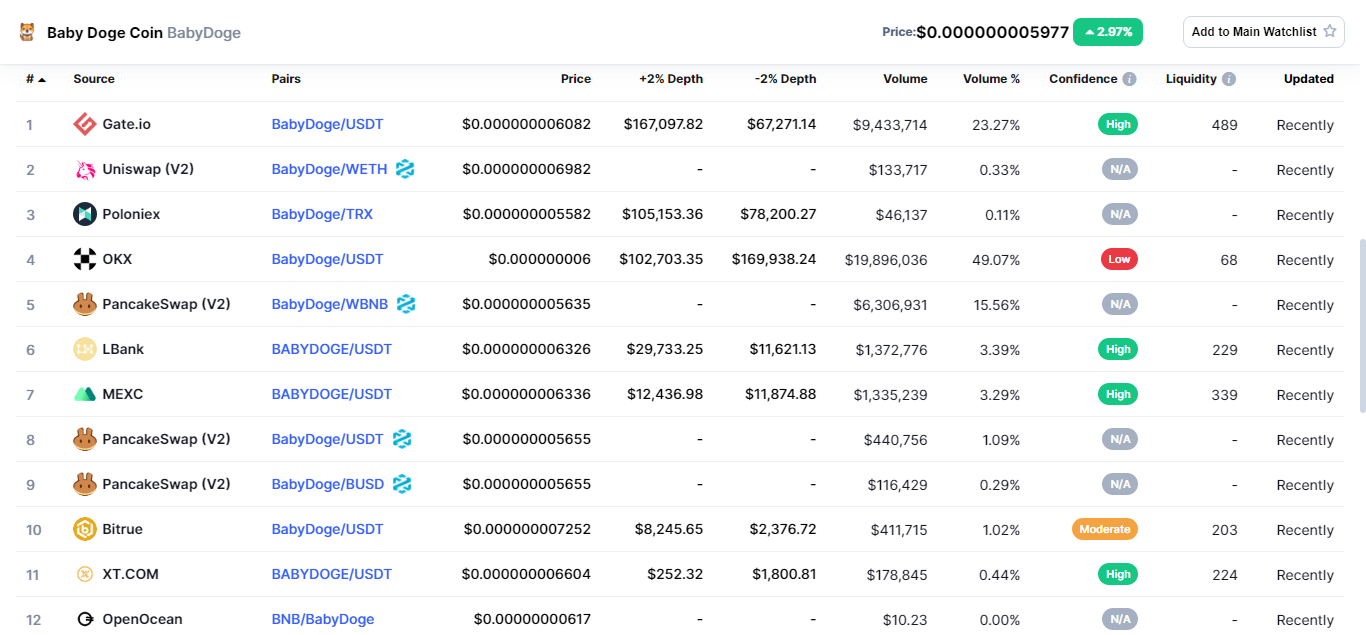
Task: Click the Moderate confidence badge for Bitrue
Action: [x=1105, y=529]
